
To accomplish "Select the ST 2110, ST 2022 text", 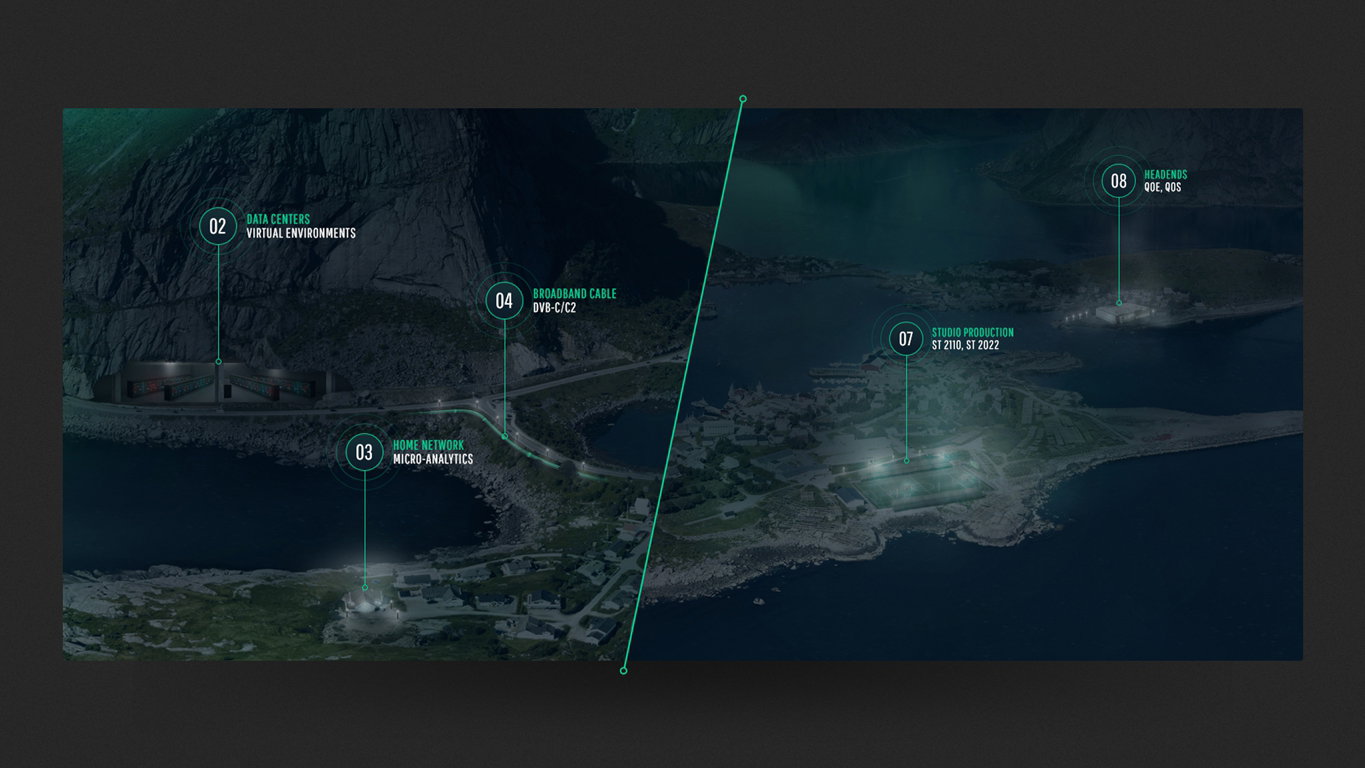I will click(966, 345).
